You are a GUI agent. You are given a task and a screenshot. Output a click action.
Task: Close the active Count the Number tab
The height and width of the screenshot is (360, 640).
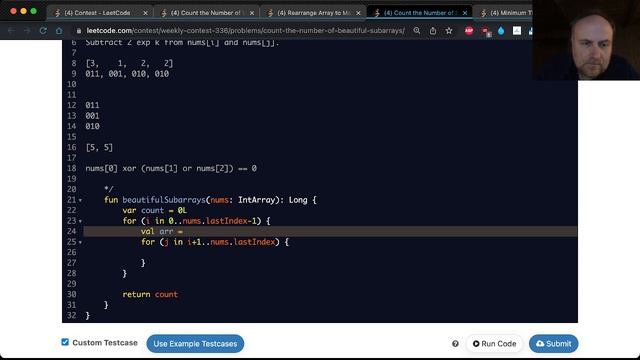tap(464, 13)
